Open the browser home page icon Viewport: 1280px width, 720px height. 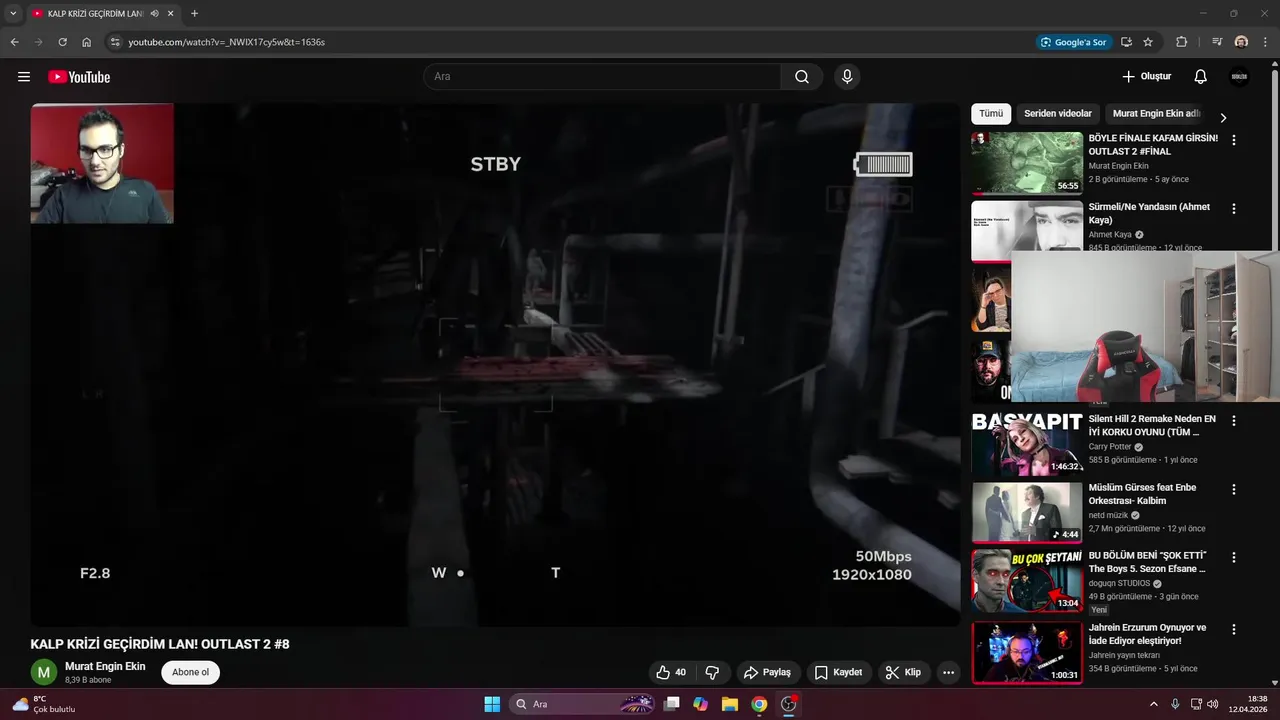(86, 42)
